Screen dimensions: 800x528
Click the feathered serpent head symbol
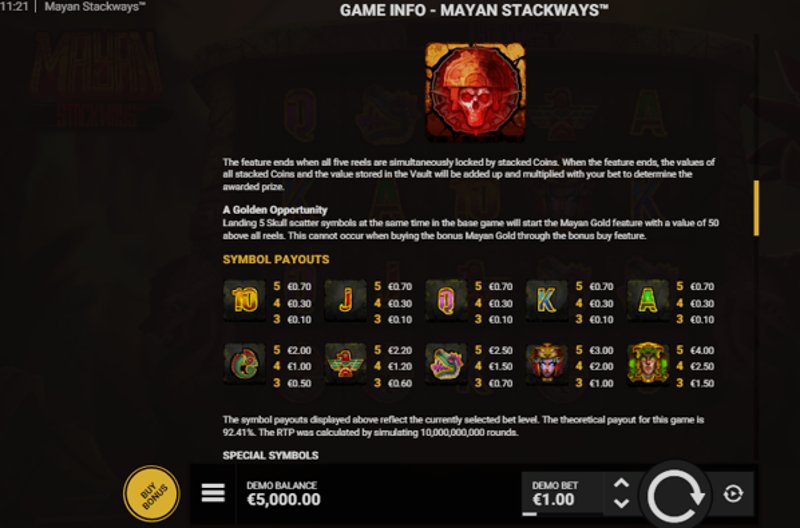(x=446, y=364)
